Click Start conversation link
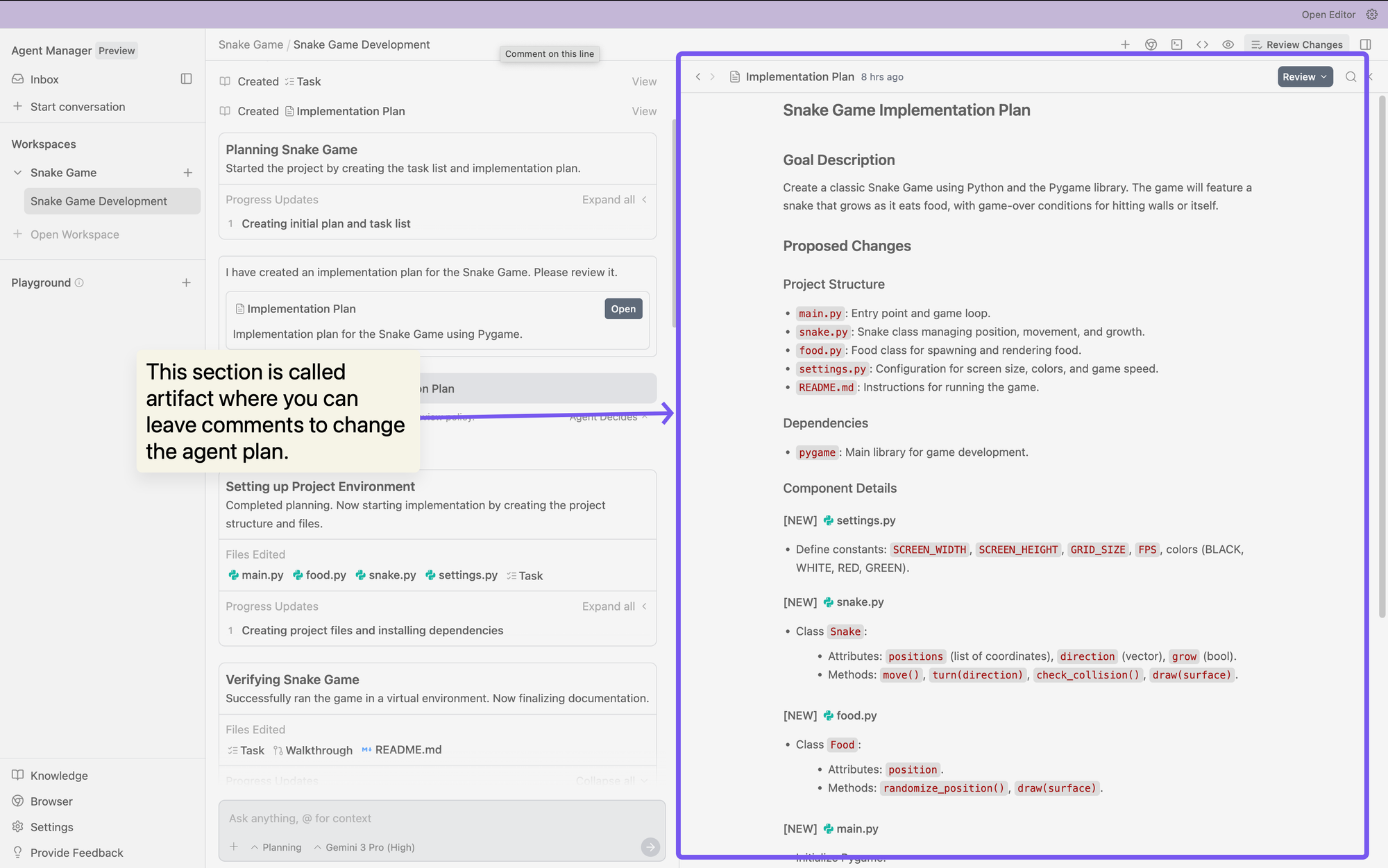Image resolution: width=1388 pixels, height=868 pixels. coord(78,107)
